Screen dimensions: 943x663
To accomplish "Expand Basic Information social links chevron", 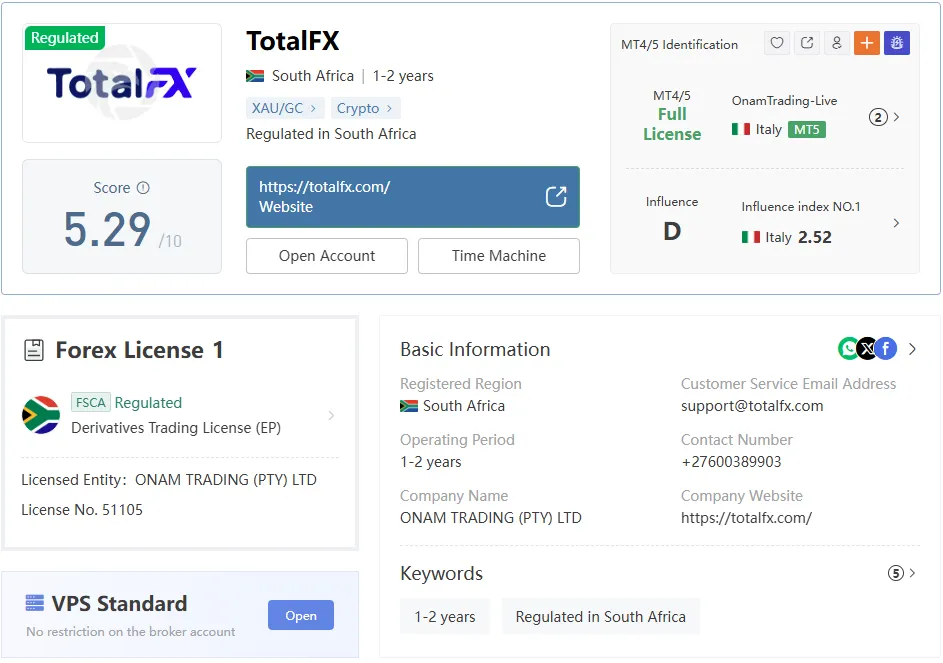I will coord(912,349).
